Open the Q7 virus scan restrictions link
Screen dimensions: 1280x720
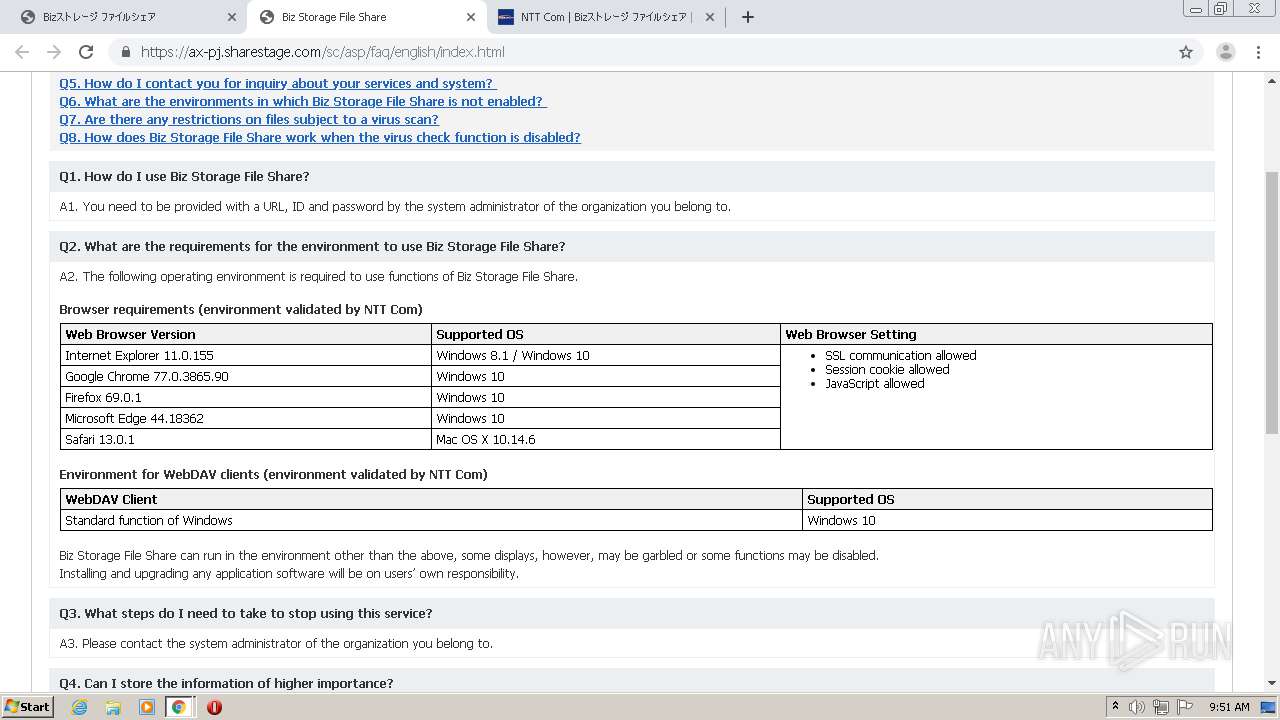(x=248, y=119)
